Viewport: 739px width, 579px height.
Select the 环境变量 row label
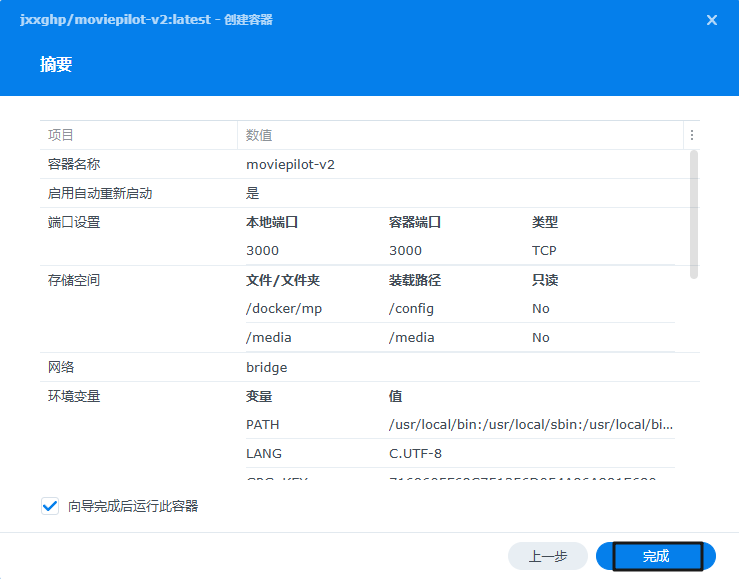point(74,396)
